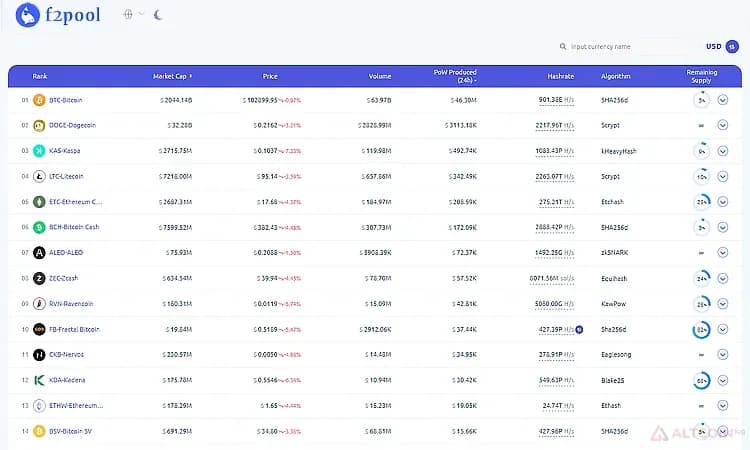
Task: Open the LTC-Litecoin link
Action: (66, 176)
